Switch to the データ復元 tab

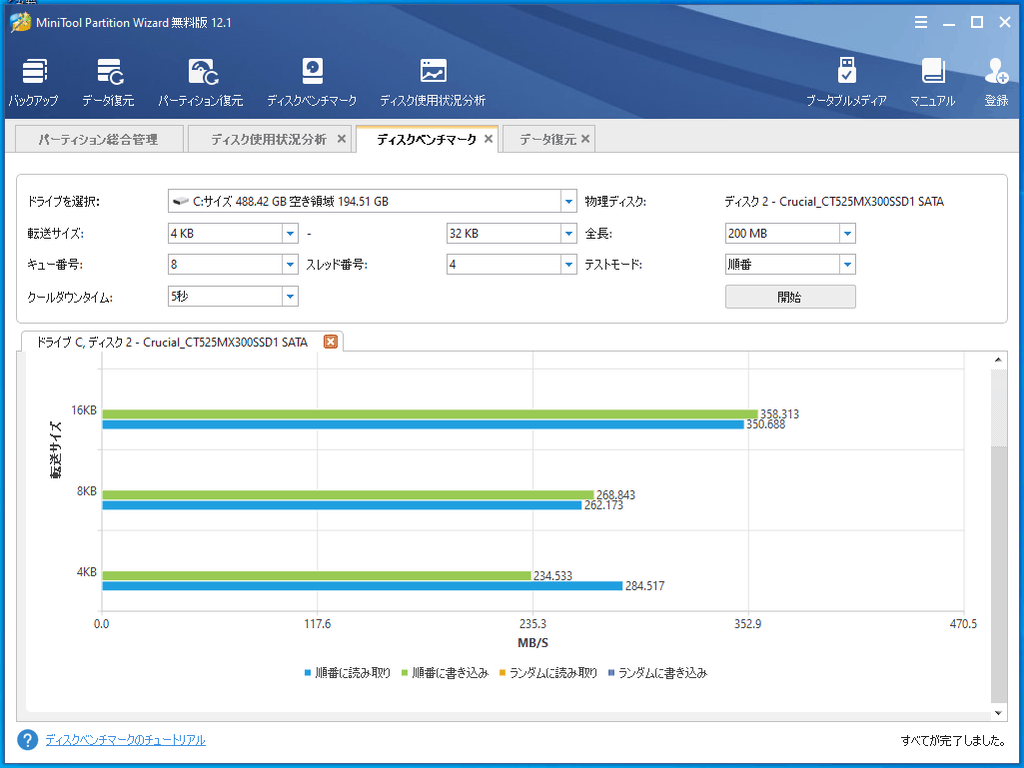(x=547, y=139)
